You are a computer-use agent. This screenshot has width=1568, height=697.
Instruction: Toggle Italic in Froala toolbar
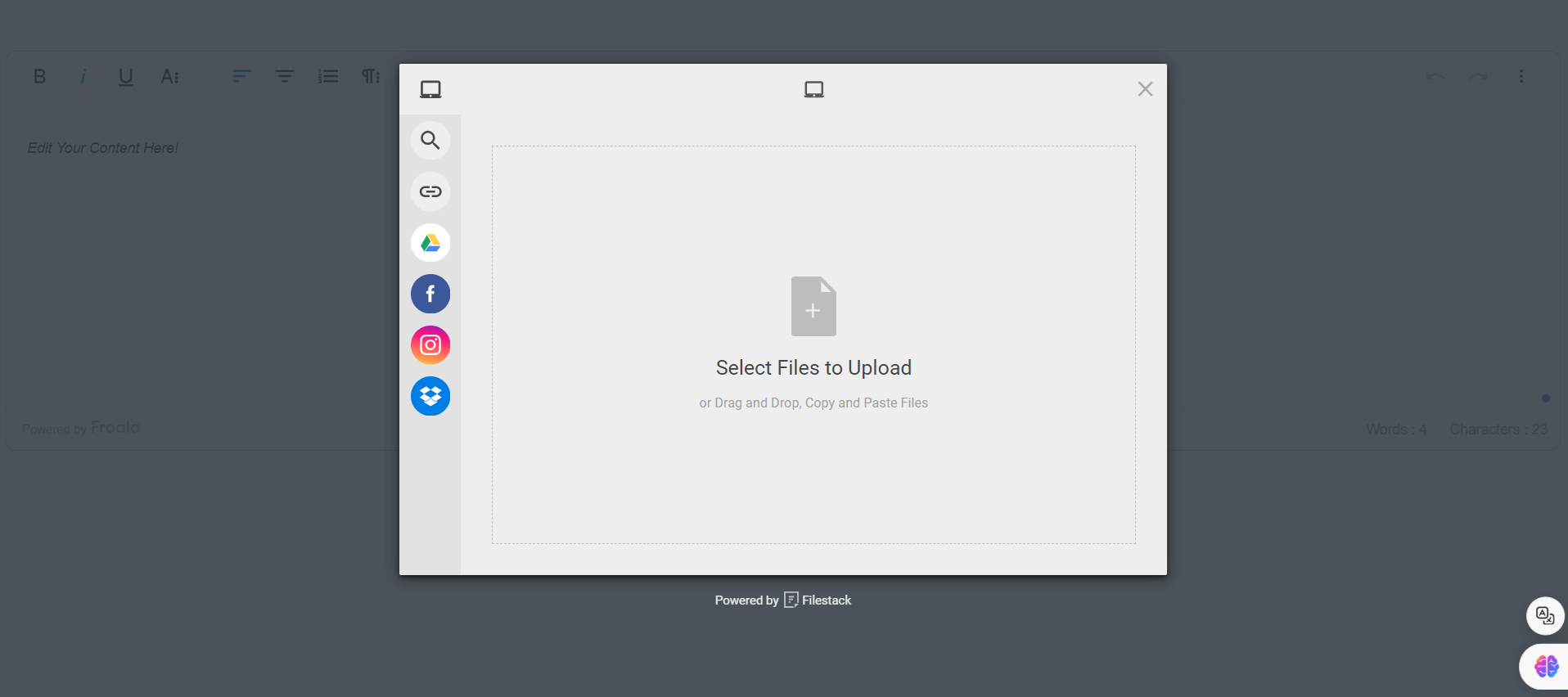click(83, 76)
